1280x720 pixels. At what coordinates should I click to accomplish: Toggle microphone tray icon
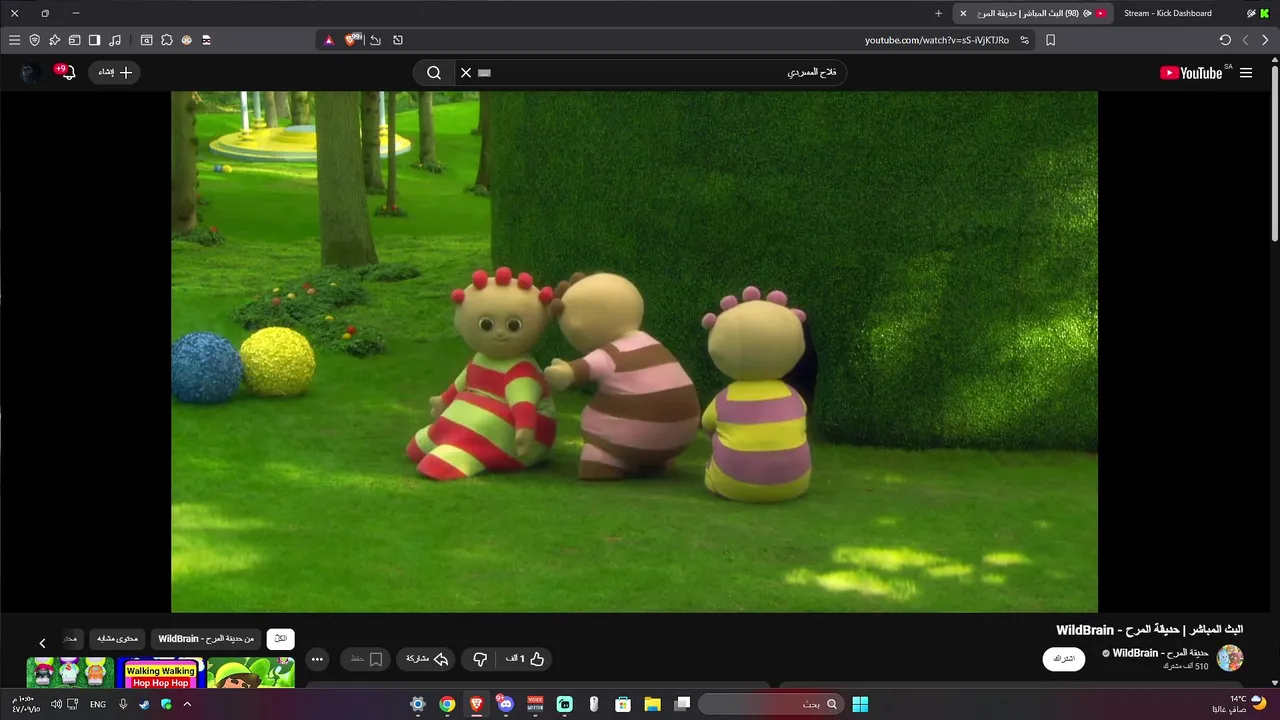[x=123, y=704]
